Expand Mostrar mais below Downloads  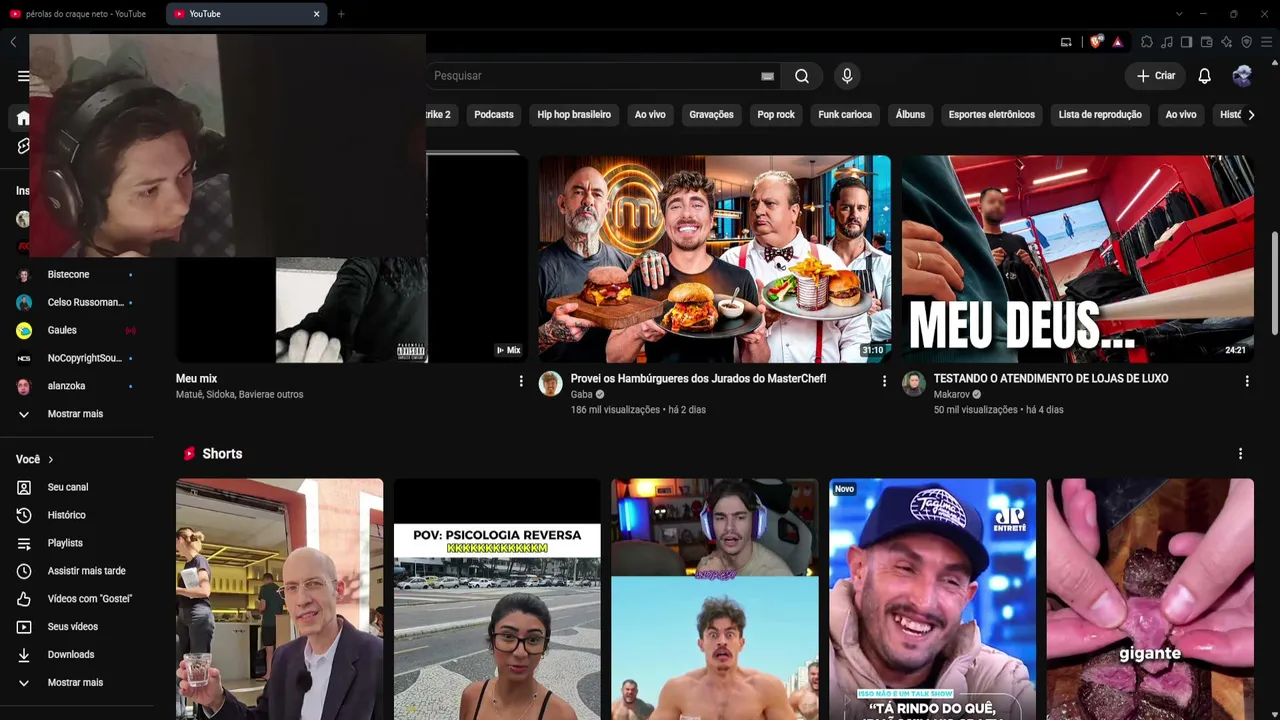click(x=77, y=683)
